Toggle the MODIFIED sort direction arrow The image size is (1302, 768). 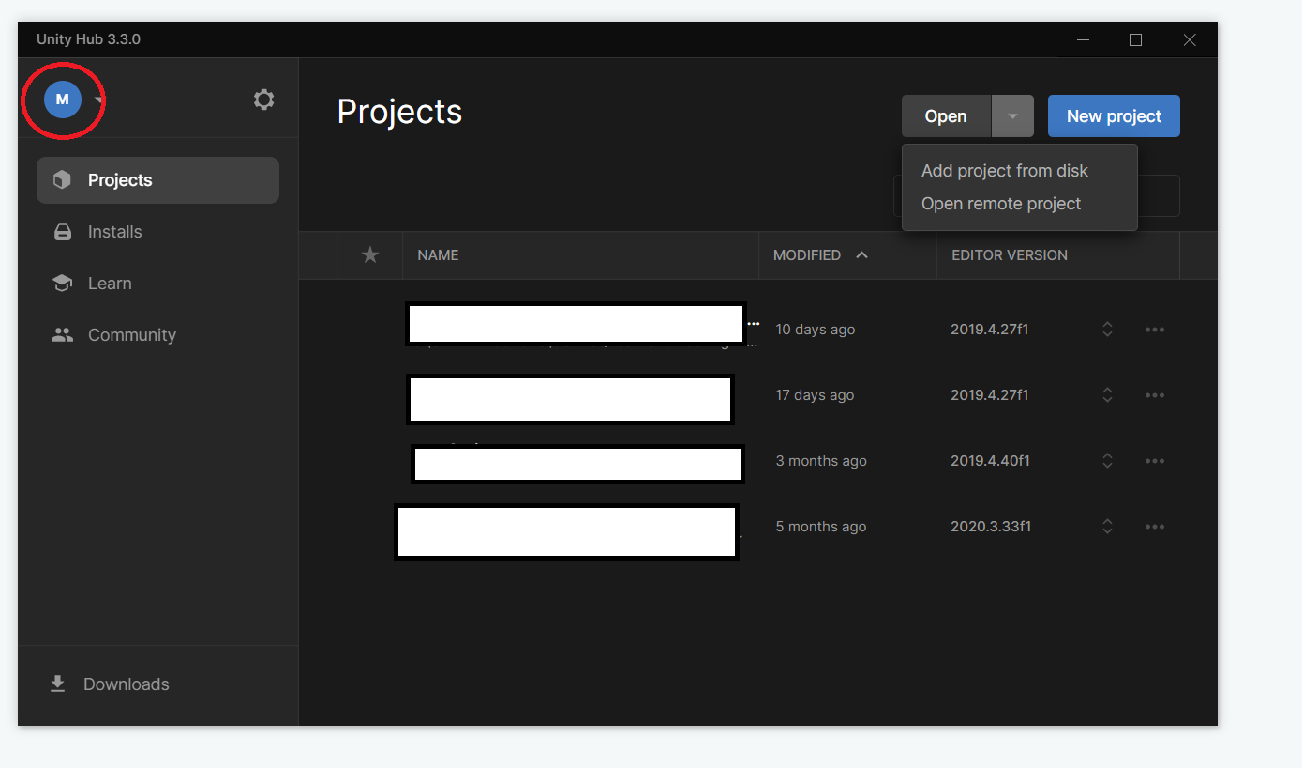point(862,255)
